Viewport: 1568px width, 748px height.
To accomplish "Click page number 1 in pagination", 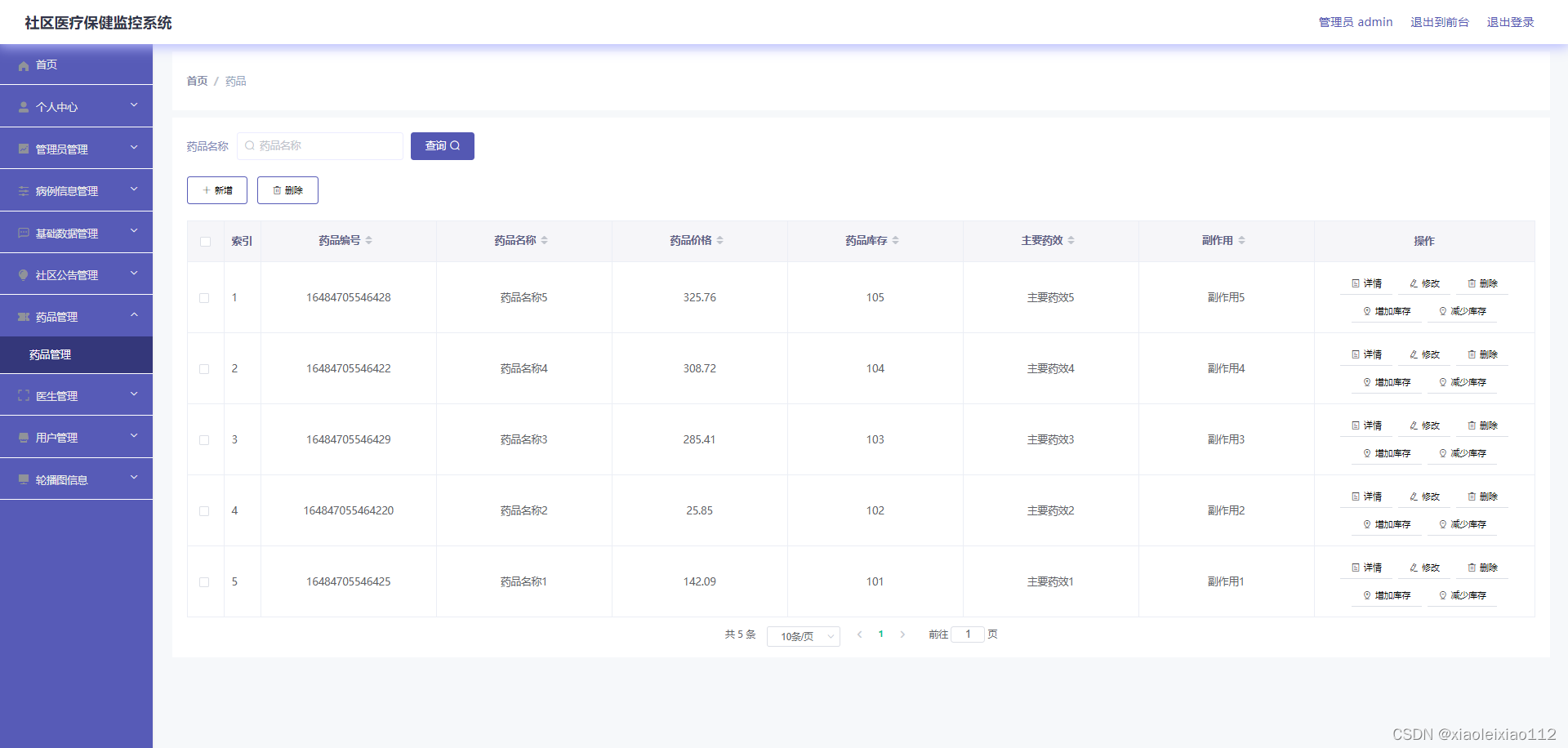I will [881, 634].
